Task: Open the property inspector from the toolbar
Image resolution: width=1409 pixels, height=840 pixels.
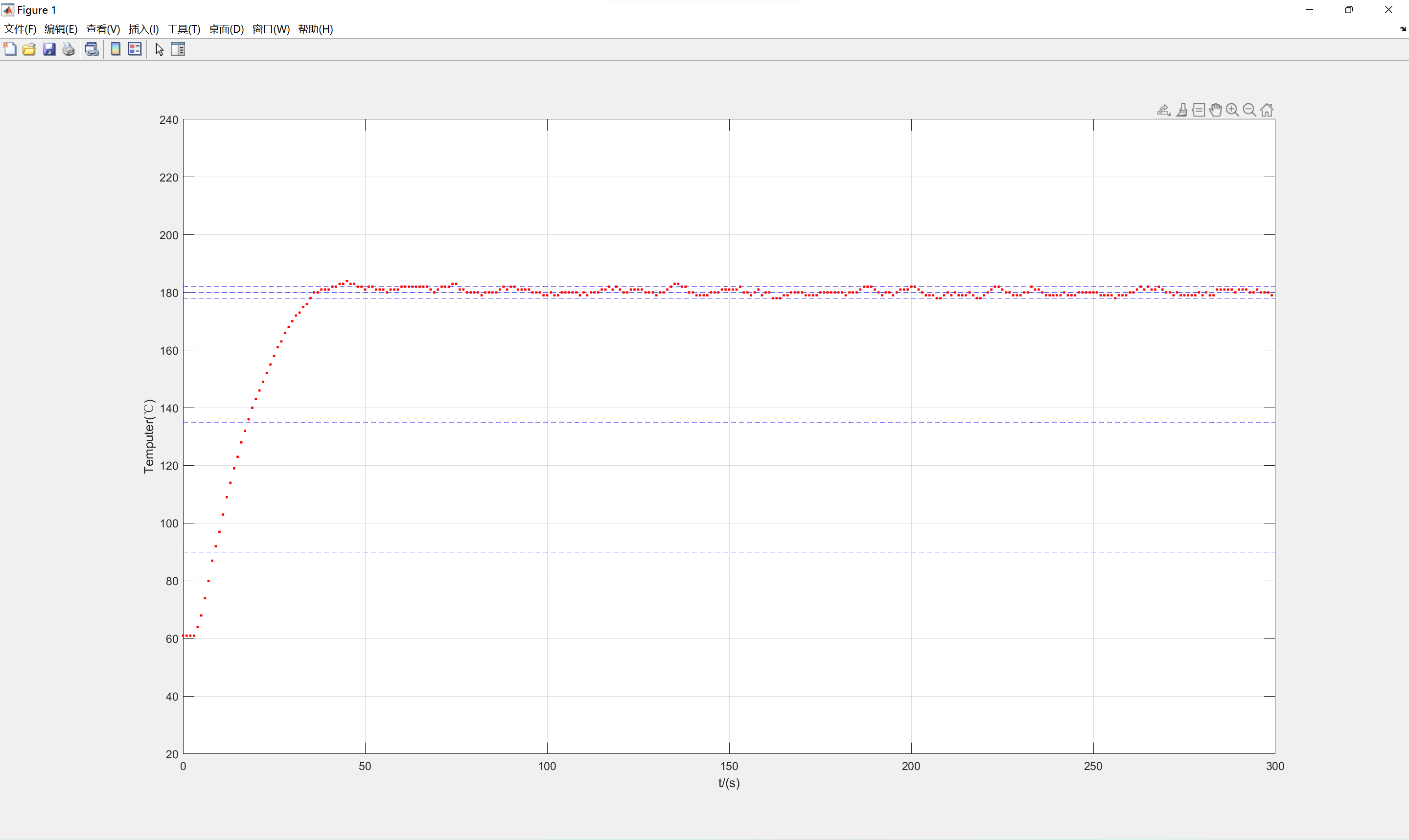Action: click(x=178, y=49)
